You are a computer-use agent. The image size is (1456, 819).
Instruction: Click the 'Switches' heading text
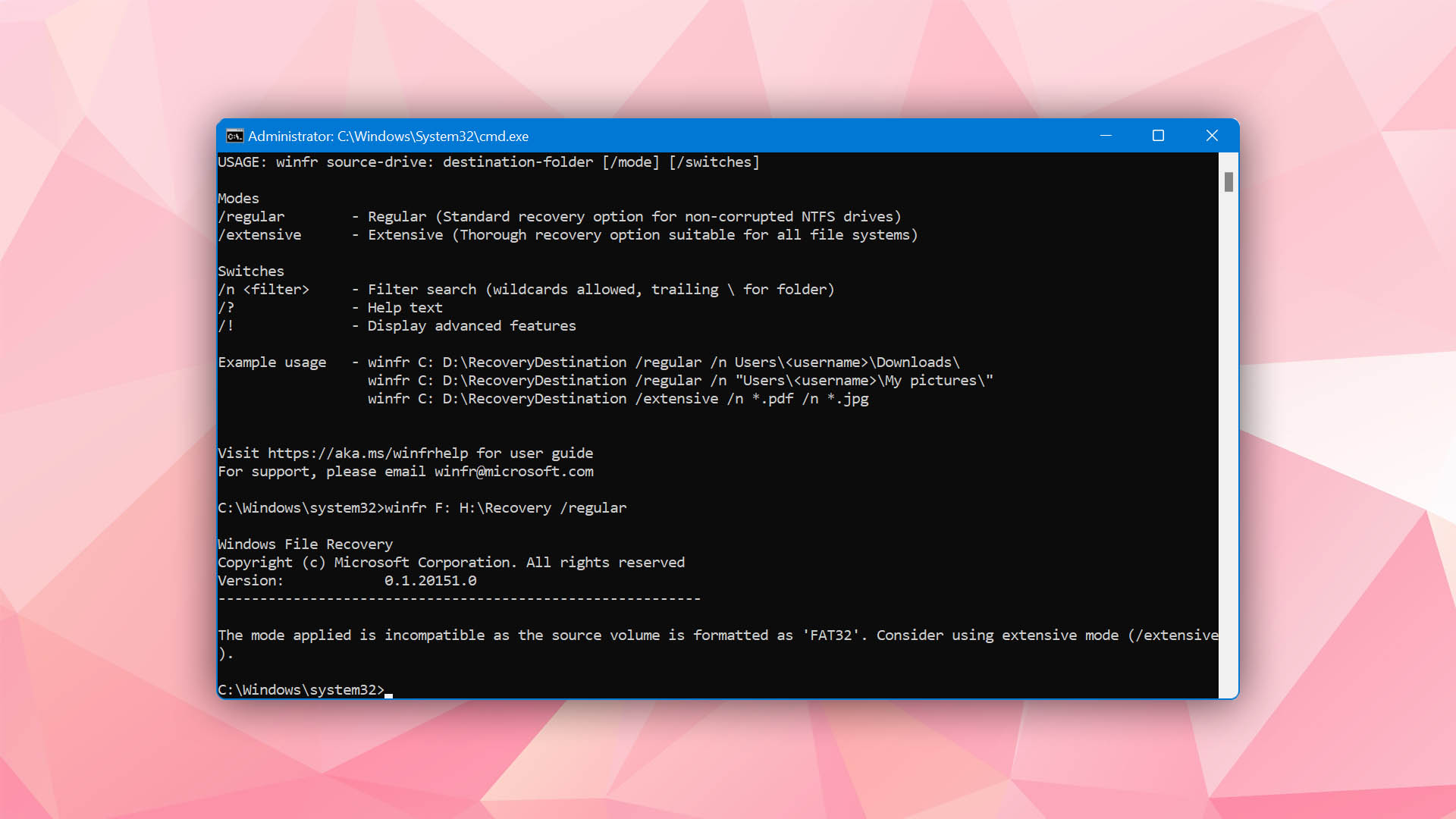click(251, 271)
